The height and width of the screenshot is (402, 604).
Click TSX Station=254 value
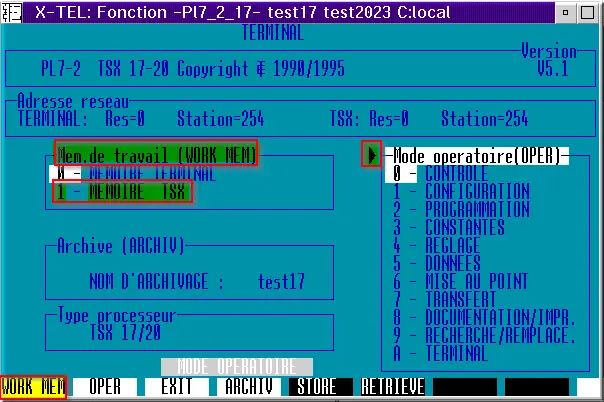485,119
